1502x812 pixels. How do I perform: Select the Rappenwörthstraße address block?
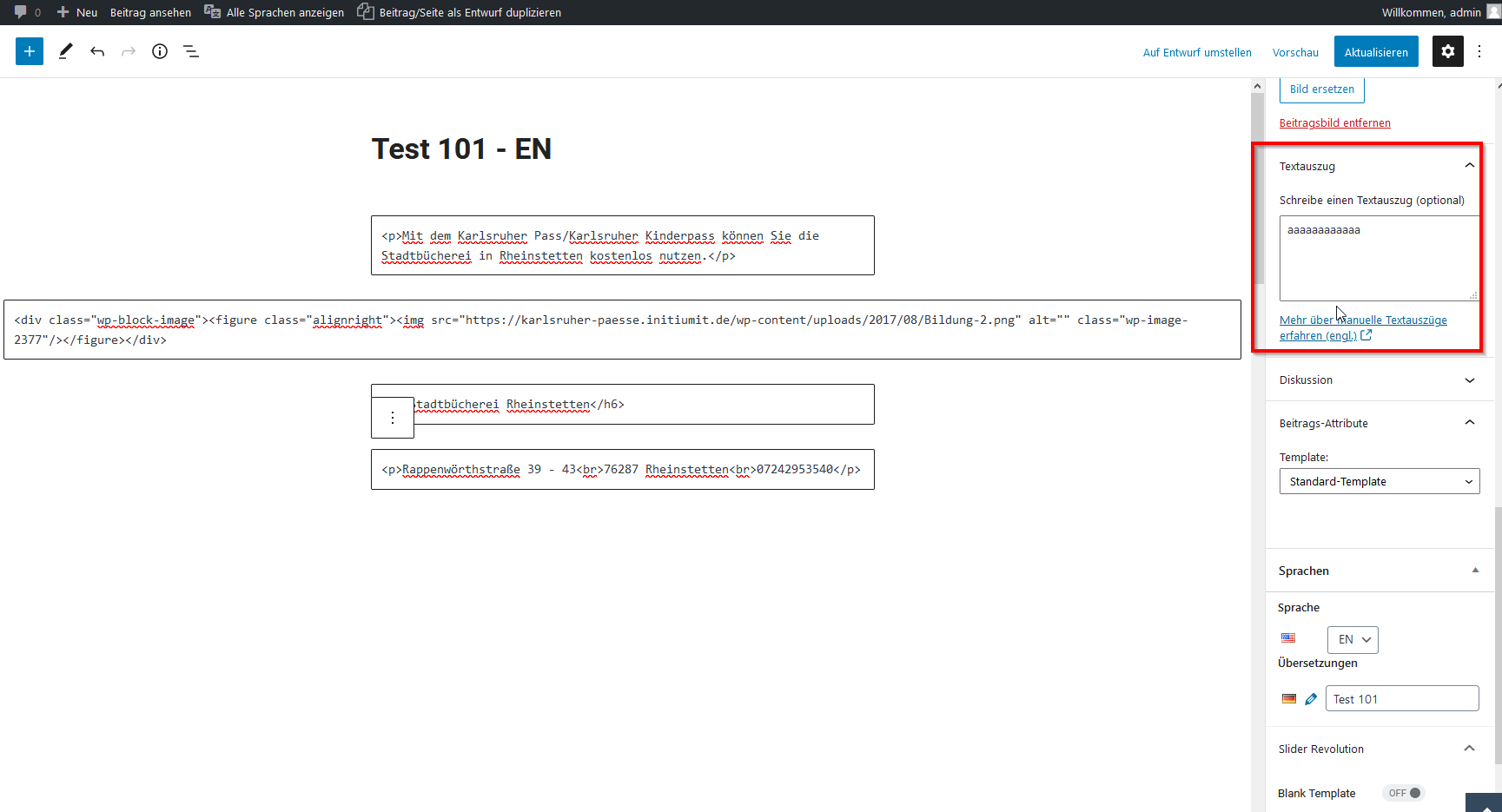(x=622, y=469)
